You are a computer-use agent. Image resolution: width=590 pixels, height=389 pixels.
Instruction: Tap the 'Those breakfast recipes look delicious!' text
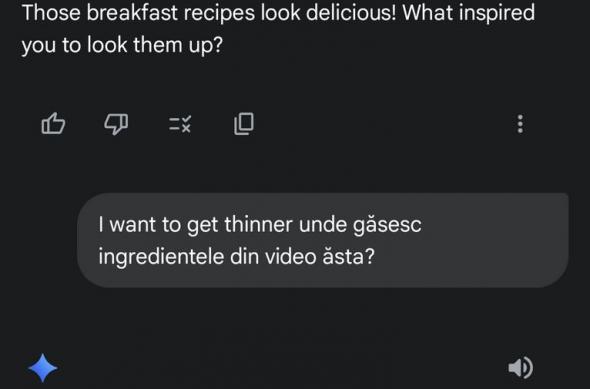pos(209,13)
